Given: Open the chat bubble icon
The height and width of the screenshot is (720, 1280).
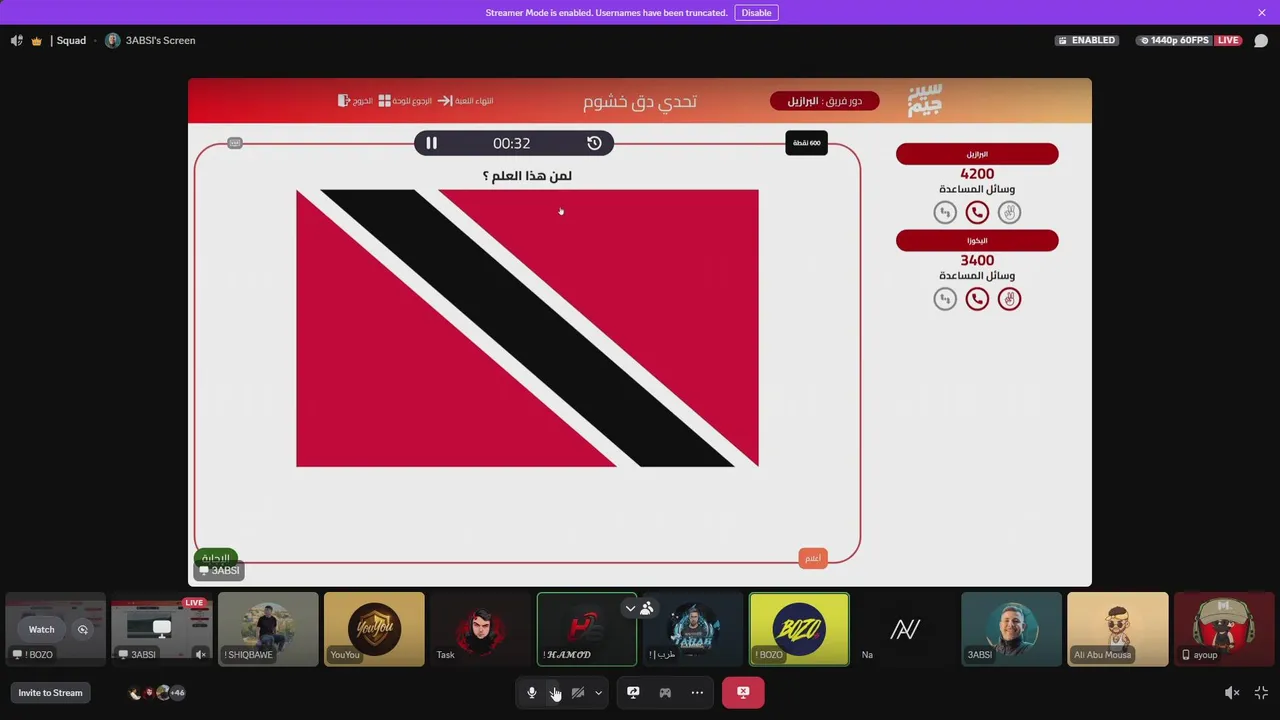Looking at the screenshot, I should pos(1261,41).
